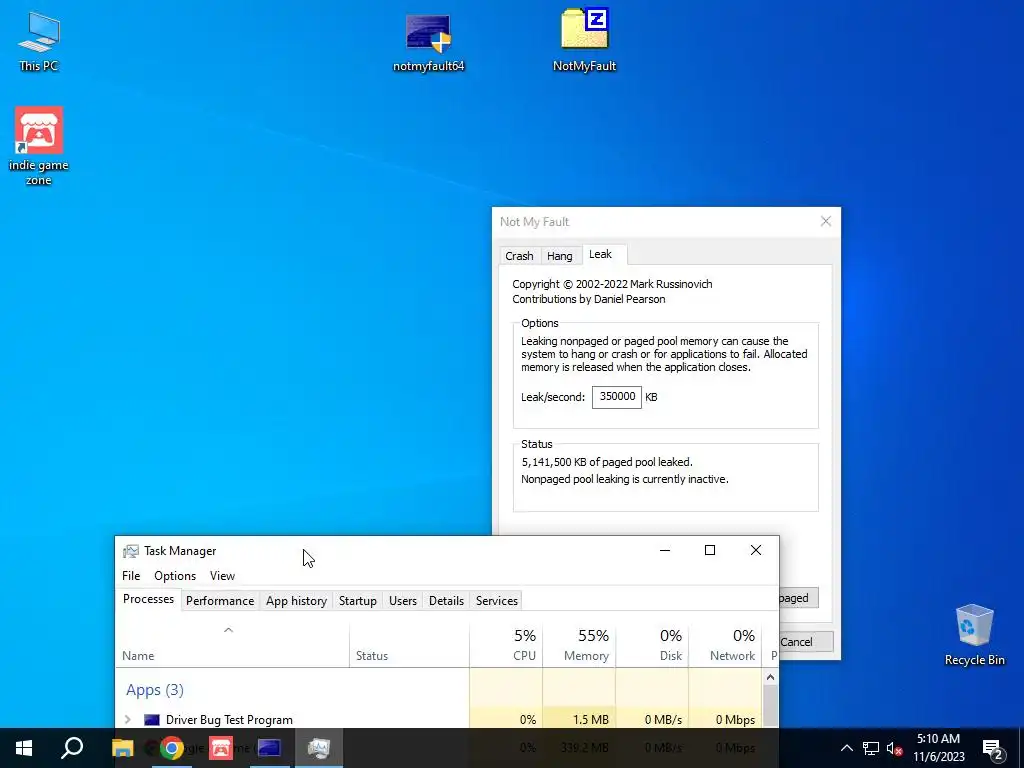This screenshot has height=768, width=1024.
Task: Open the Windows Start menu
Action: [24, 748]
